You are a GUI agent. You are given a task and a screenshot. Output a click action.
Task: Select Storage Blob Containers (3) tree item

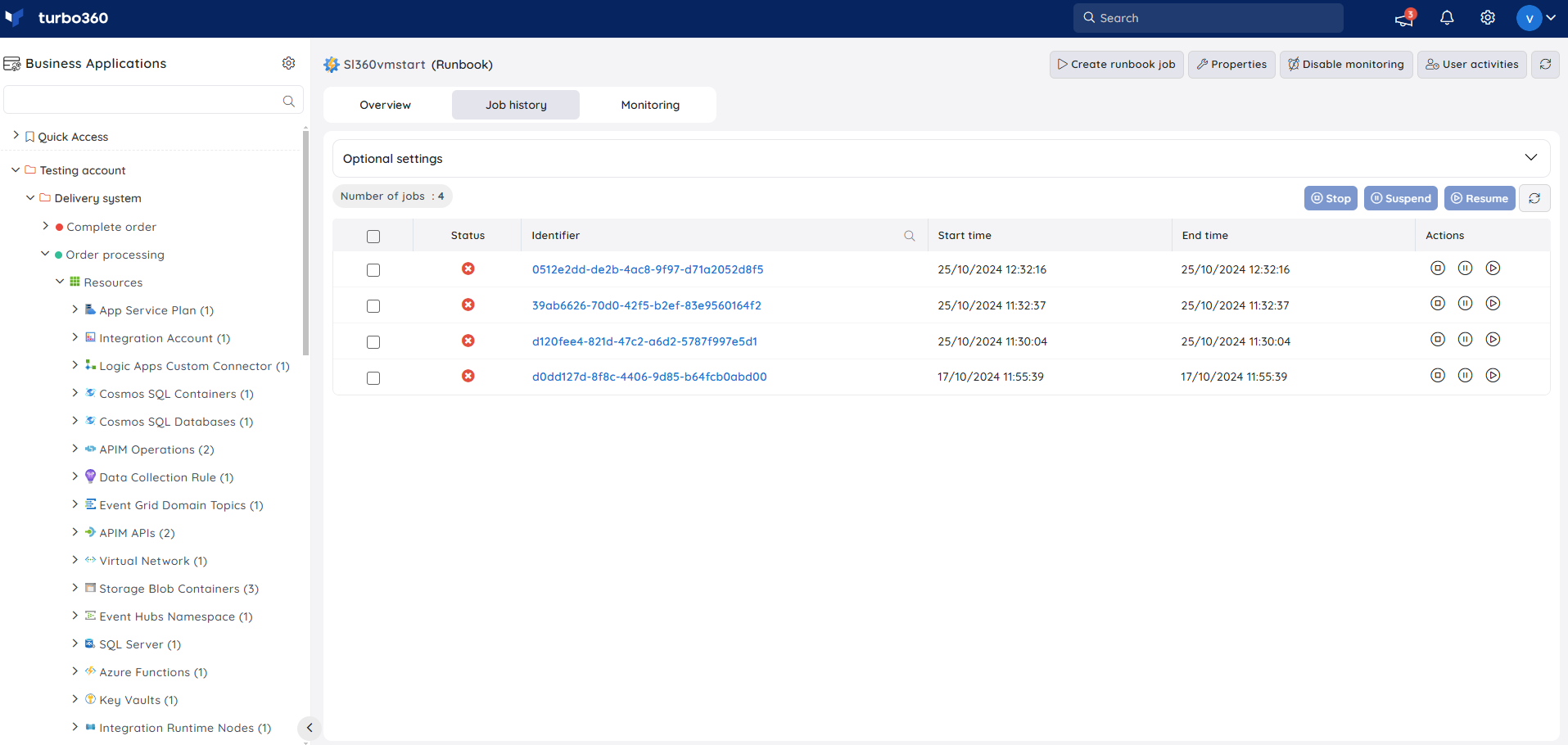pyautogui.click(x=178, y=589)
